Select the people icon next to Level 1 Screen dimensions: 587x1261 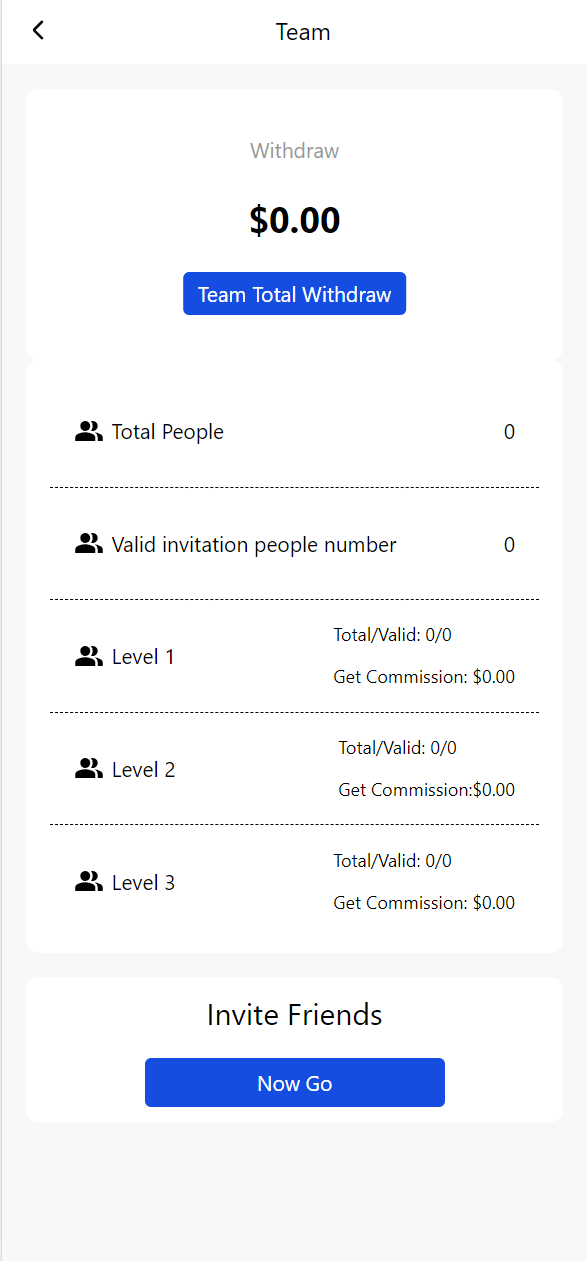(89, 657)
